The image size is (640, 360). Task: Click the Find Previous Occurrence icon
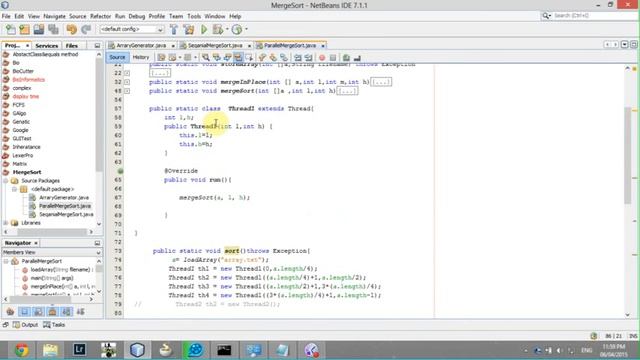(x=216, y=58)
